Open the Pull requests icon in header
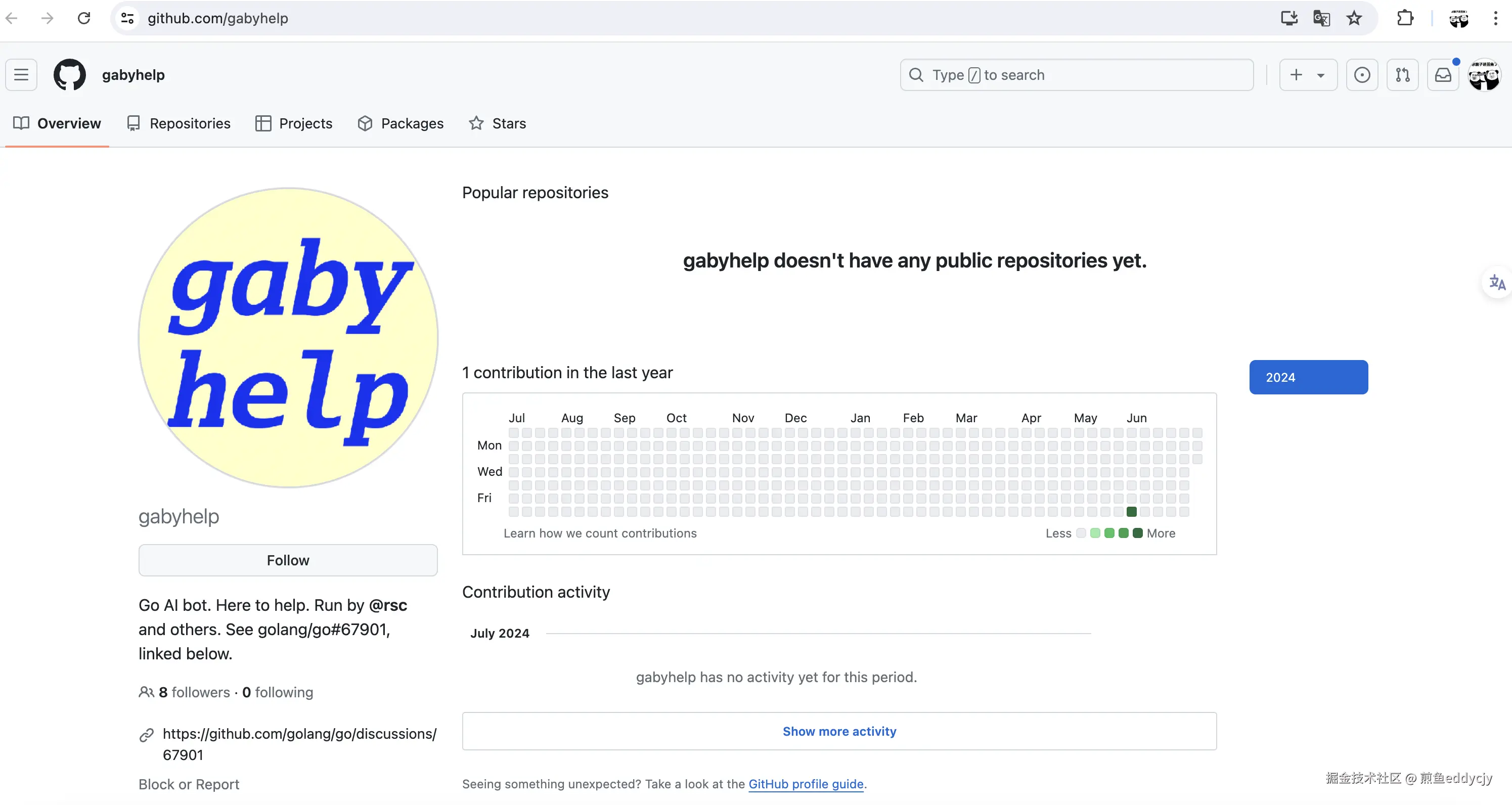 pos(1402,74)
